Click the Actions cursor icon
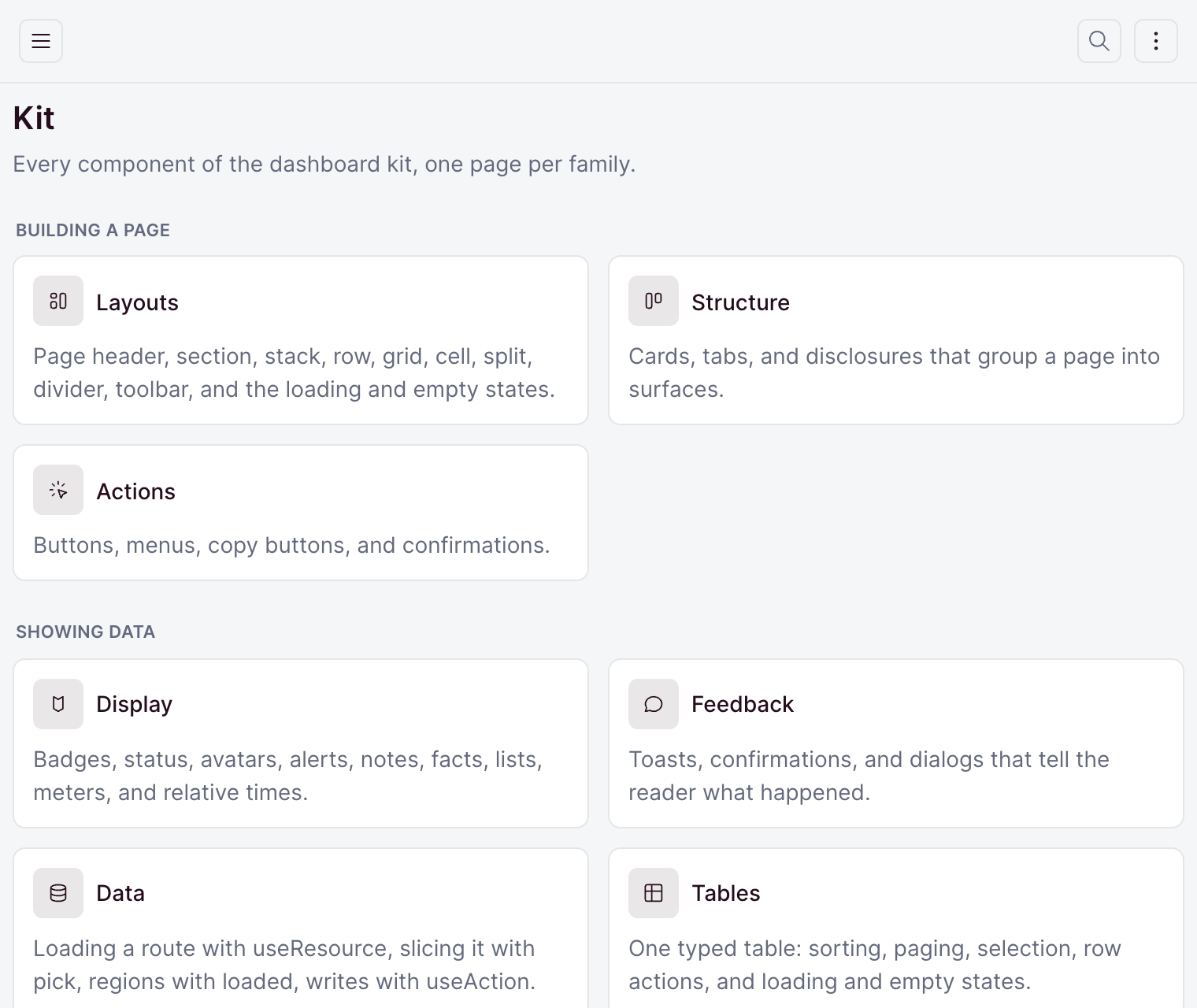The image size is (1197, 1008). point(58,490)
